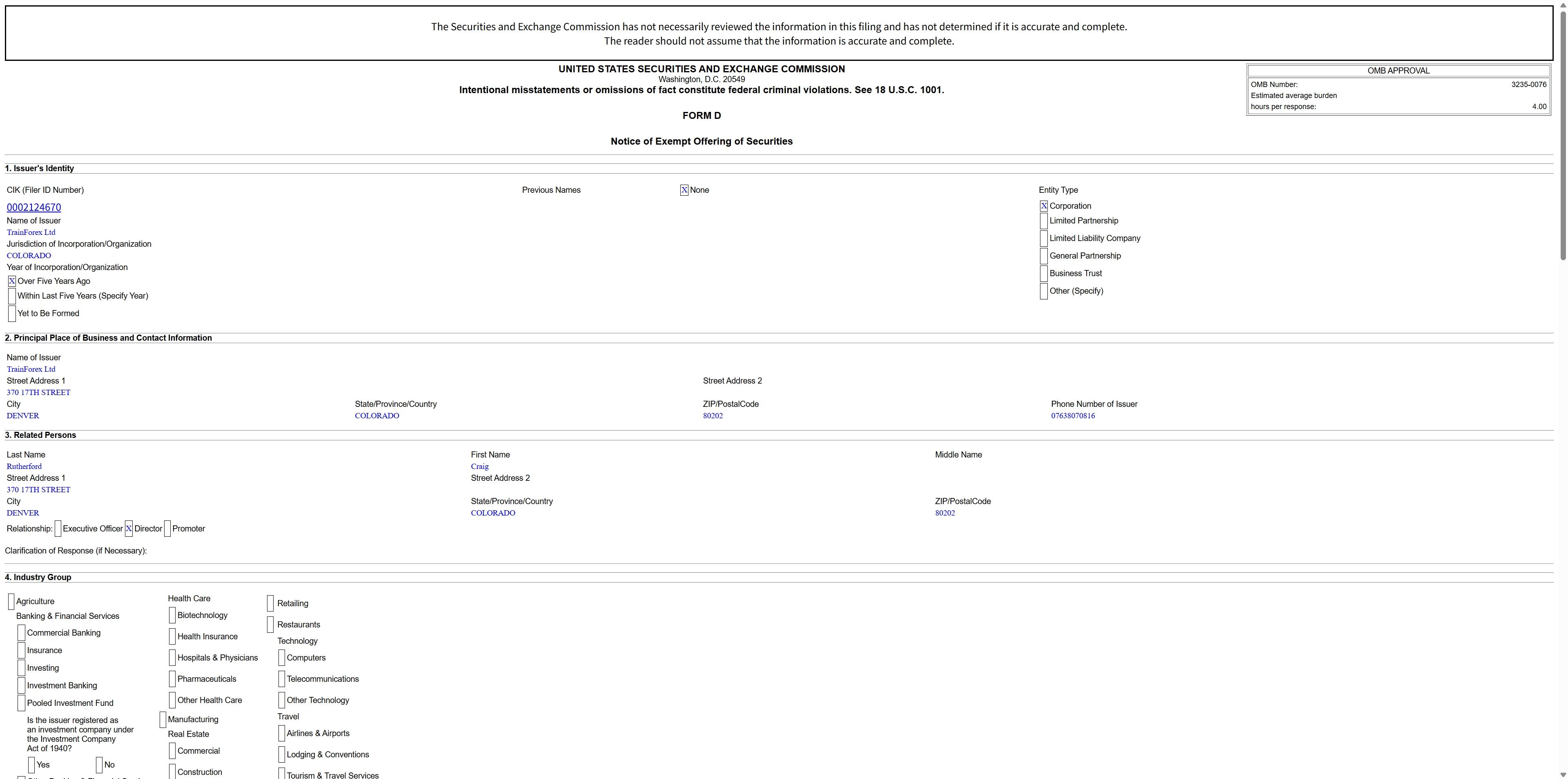Check the Pharmaceuticals box
The height and width of the screenshot is (779, 1568).
[172, 679]
